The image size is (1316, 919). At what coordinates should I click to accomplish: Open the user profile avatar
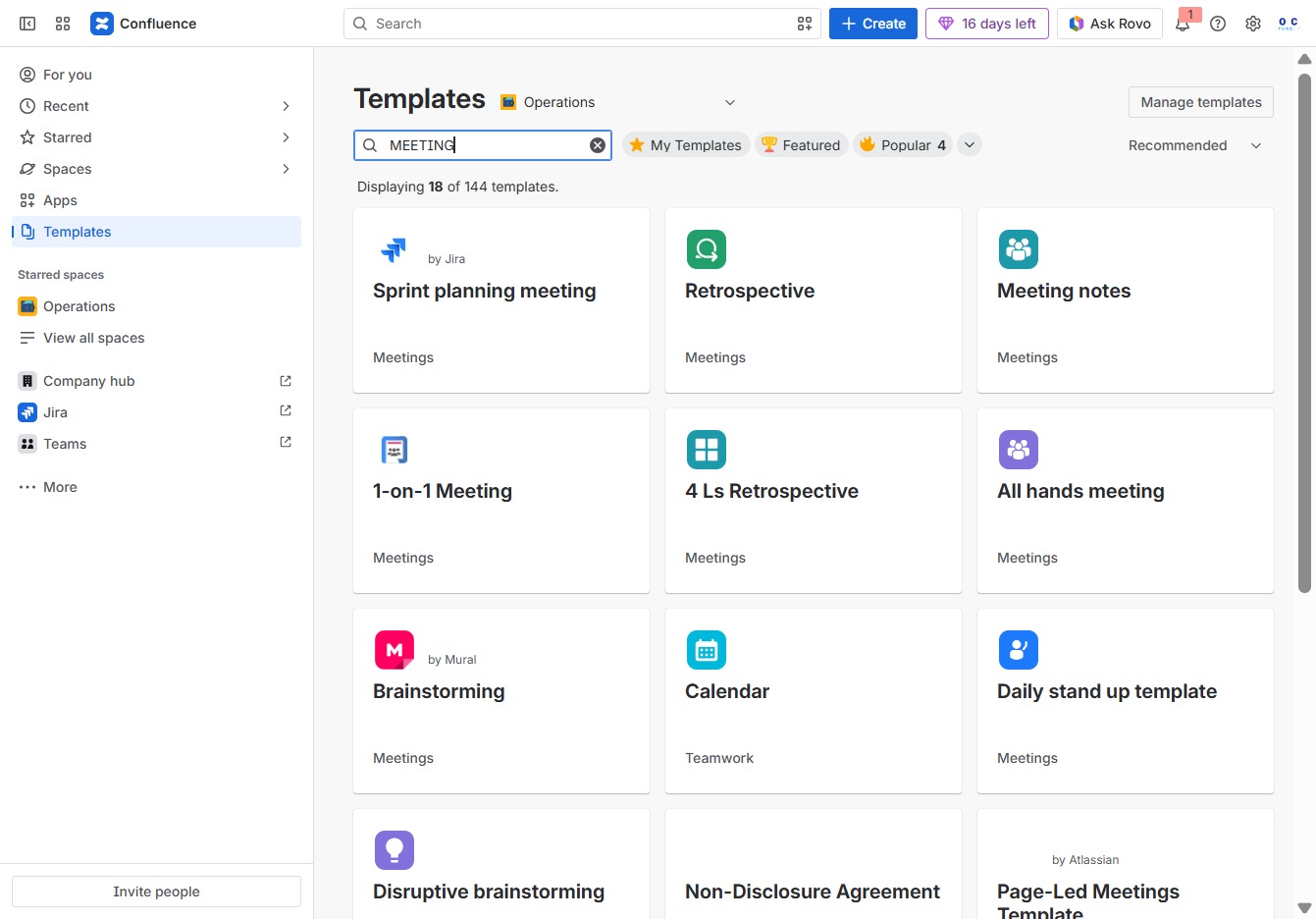[x=1289, y=24]
